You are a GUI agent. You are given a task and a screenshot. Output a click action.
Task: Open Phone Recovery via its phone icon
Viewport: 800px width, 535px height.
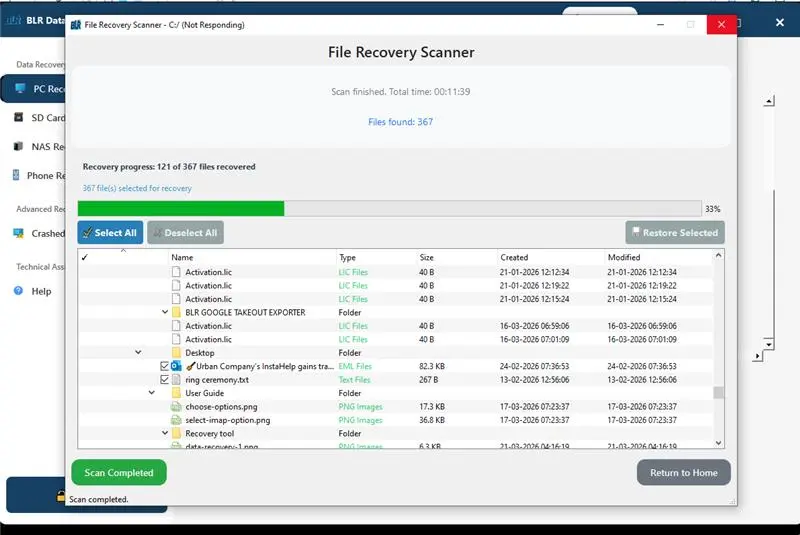[18, 175]
